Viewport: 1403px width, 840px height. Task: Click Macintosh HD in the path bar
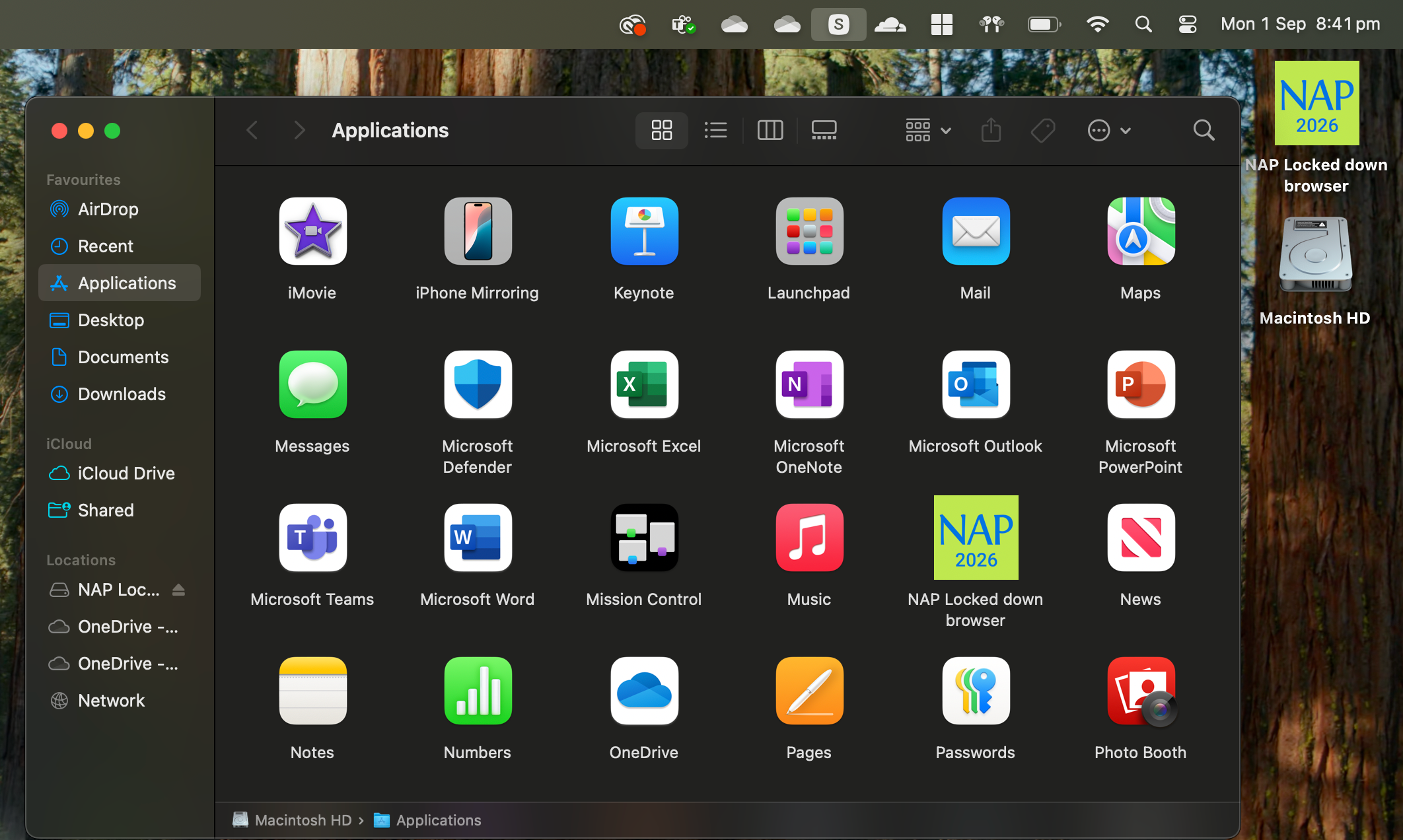(303, 820)
